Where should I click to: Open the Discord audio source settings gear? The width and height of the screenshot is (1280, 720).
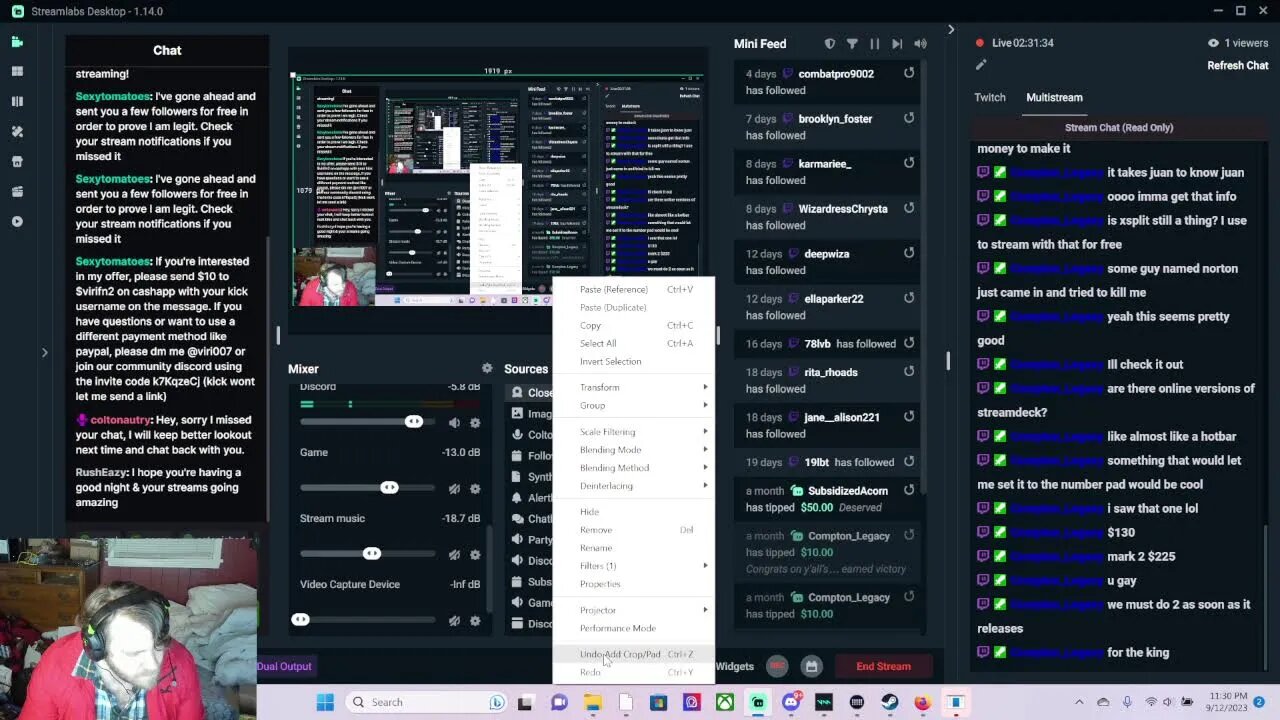point(475,423)
